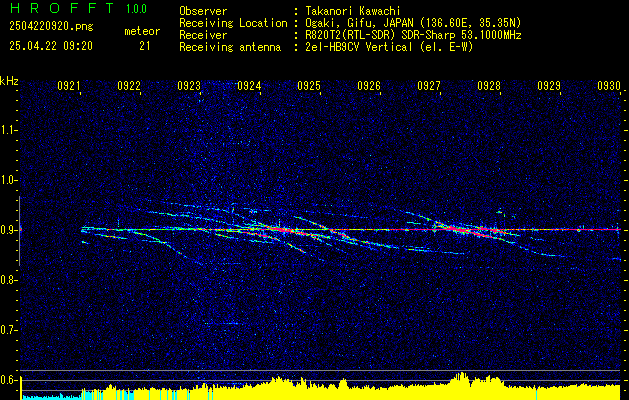Click the kHz axis unit label

point(9,81)
